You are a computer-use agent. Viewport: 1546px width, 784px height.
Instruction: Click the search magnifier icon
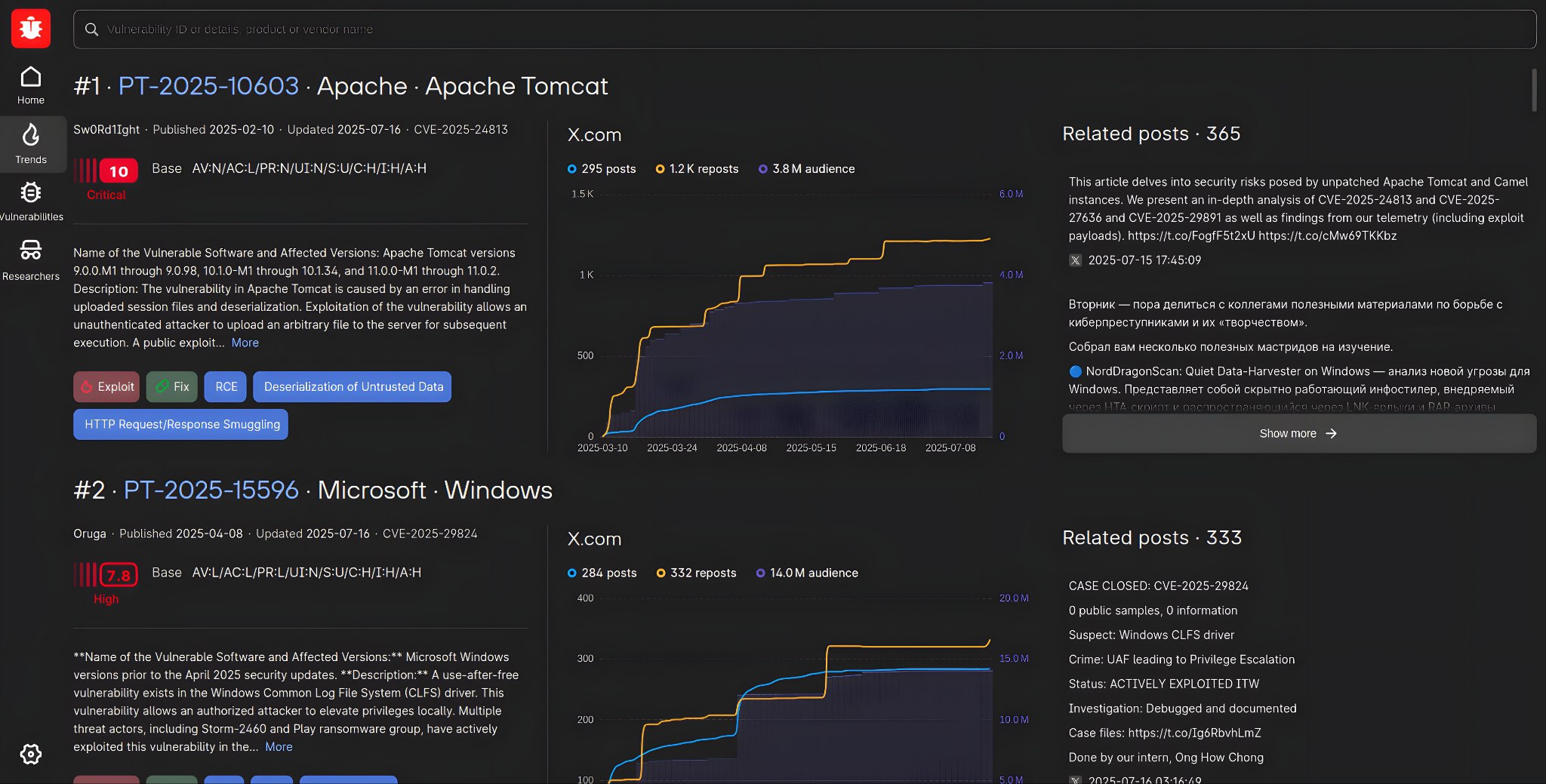click(91, 29)
